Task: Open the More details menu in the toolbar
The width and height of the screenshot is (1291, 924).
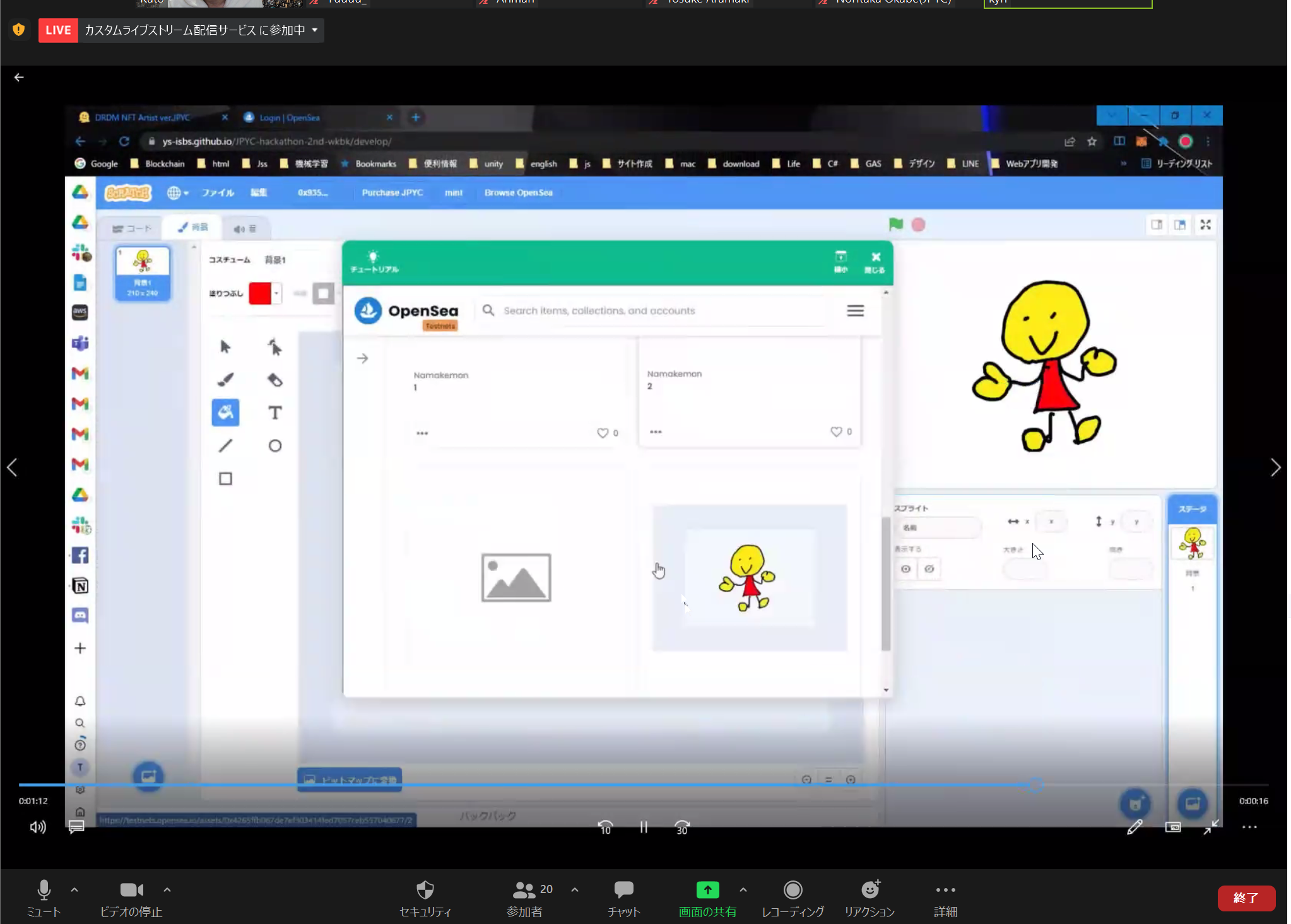Action: [945, 890]
